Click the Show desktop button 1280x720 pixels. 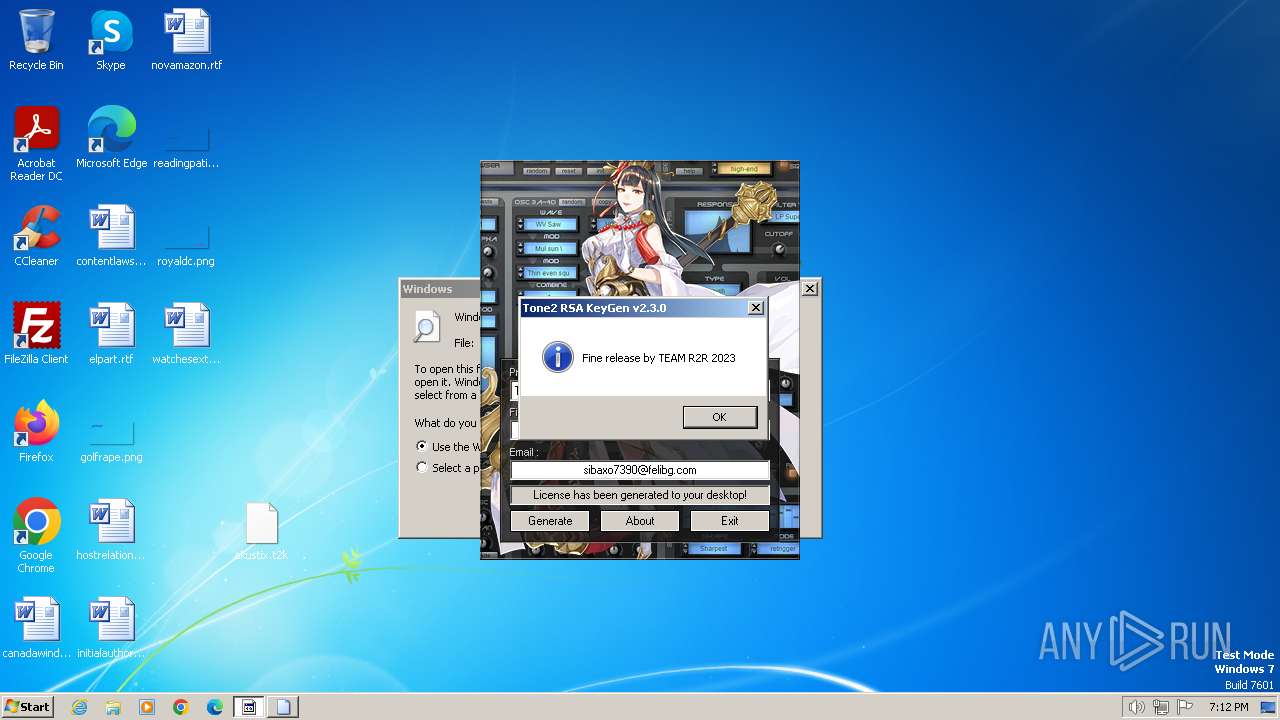(1269, 707)
